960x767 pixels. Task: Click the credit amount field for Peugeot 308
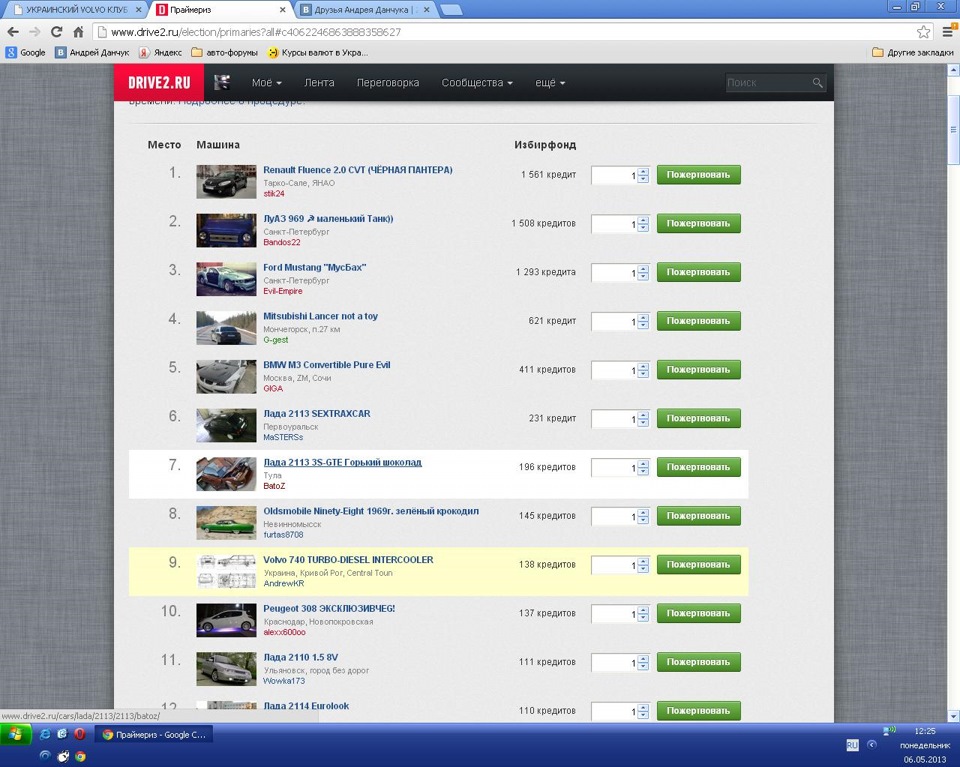(614, 615)
